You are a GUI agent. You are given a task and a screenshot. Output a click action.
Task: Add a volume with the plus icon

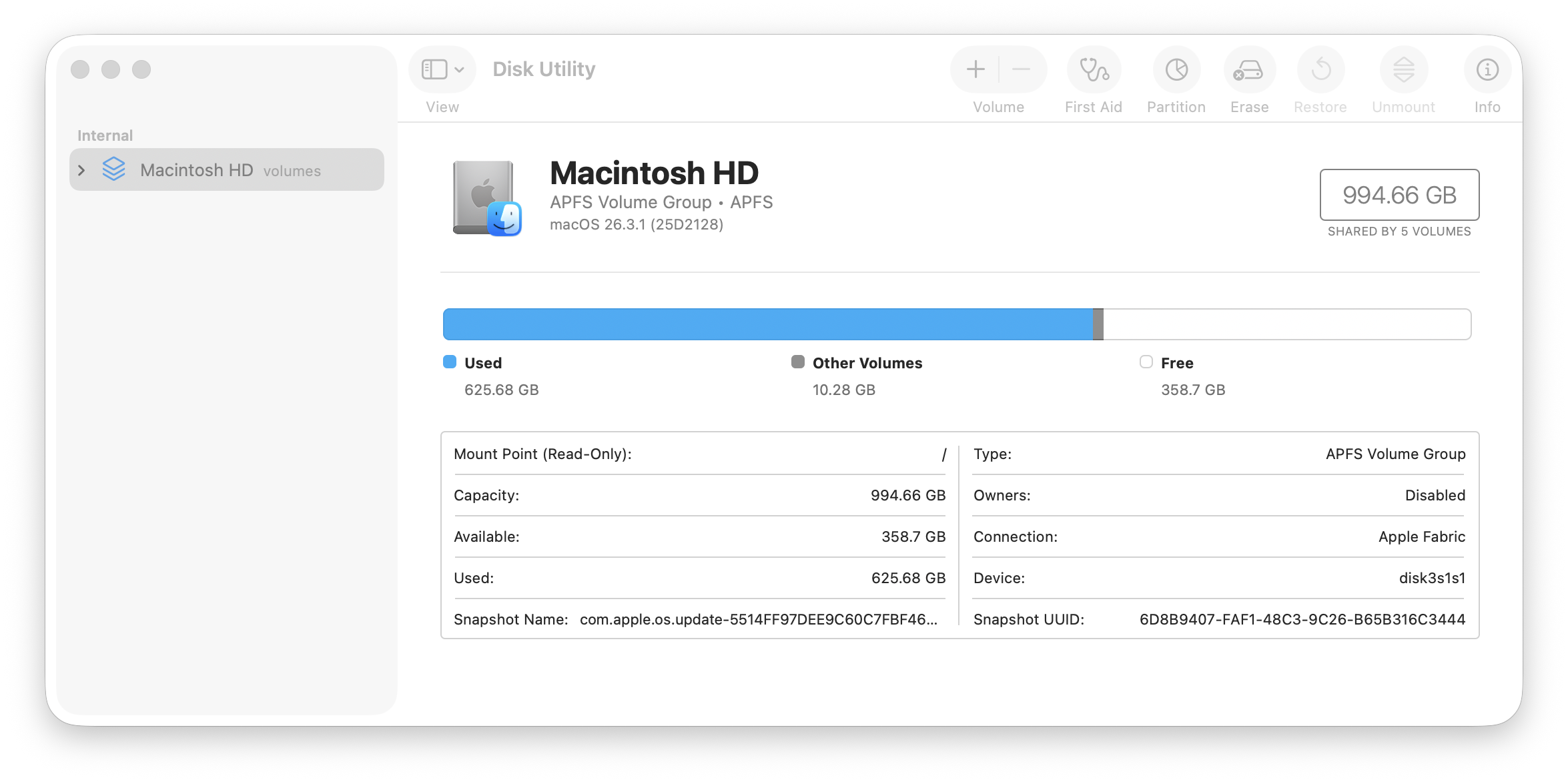tap(975, 69)
